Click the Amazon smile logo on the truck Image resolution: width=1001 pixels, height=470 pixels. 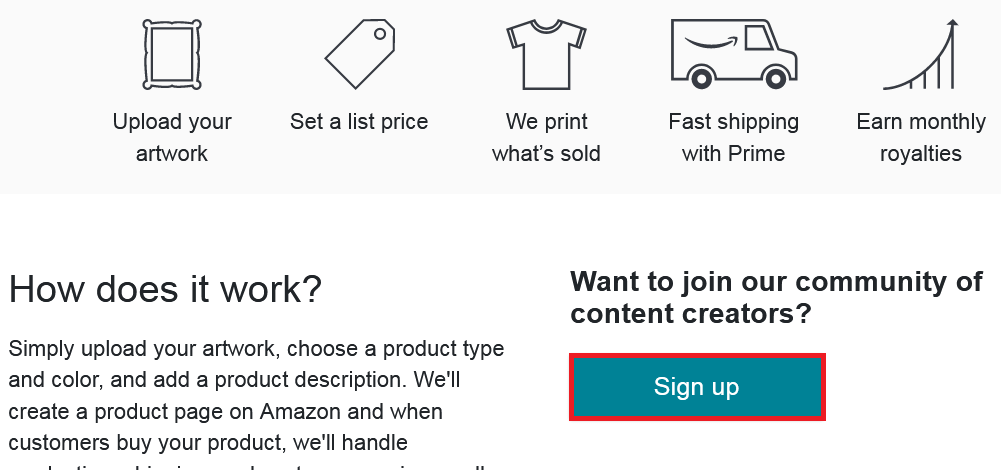pyautogui.click(x=711, y=42)
